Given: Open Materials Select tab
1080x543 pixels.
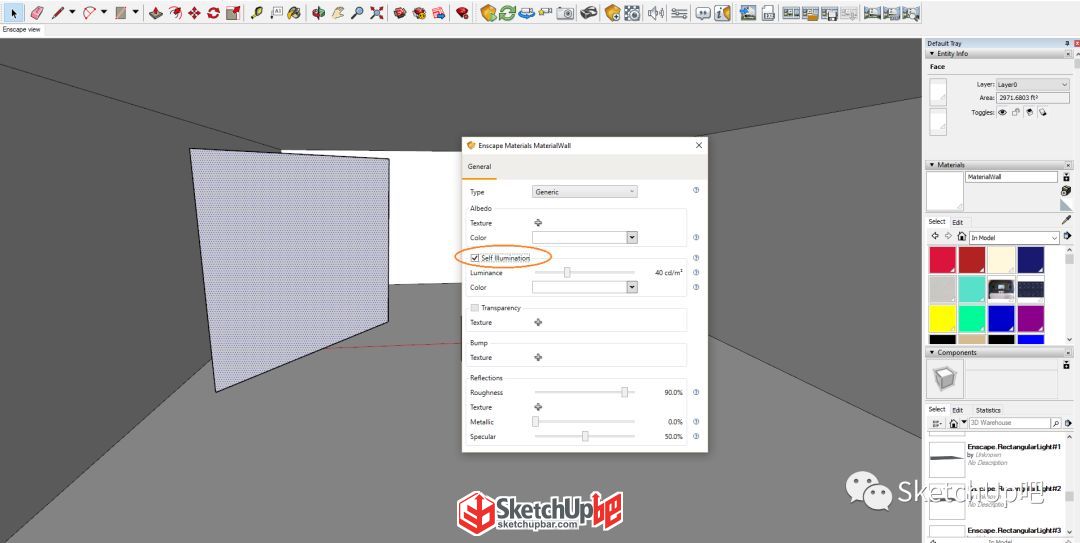Looking at the screenshot, I should coord(937,221).
